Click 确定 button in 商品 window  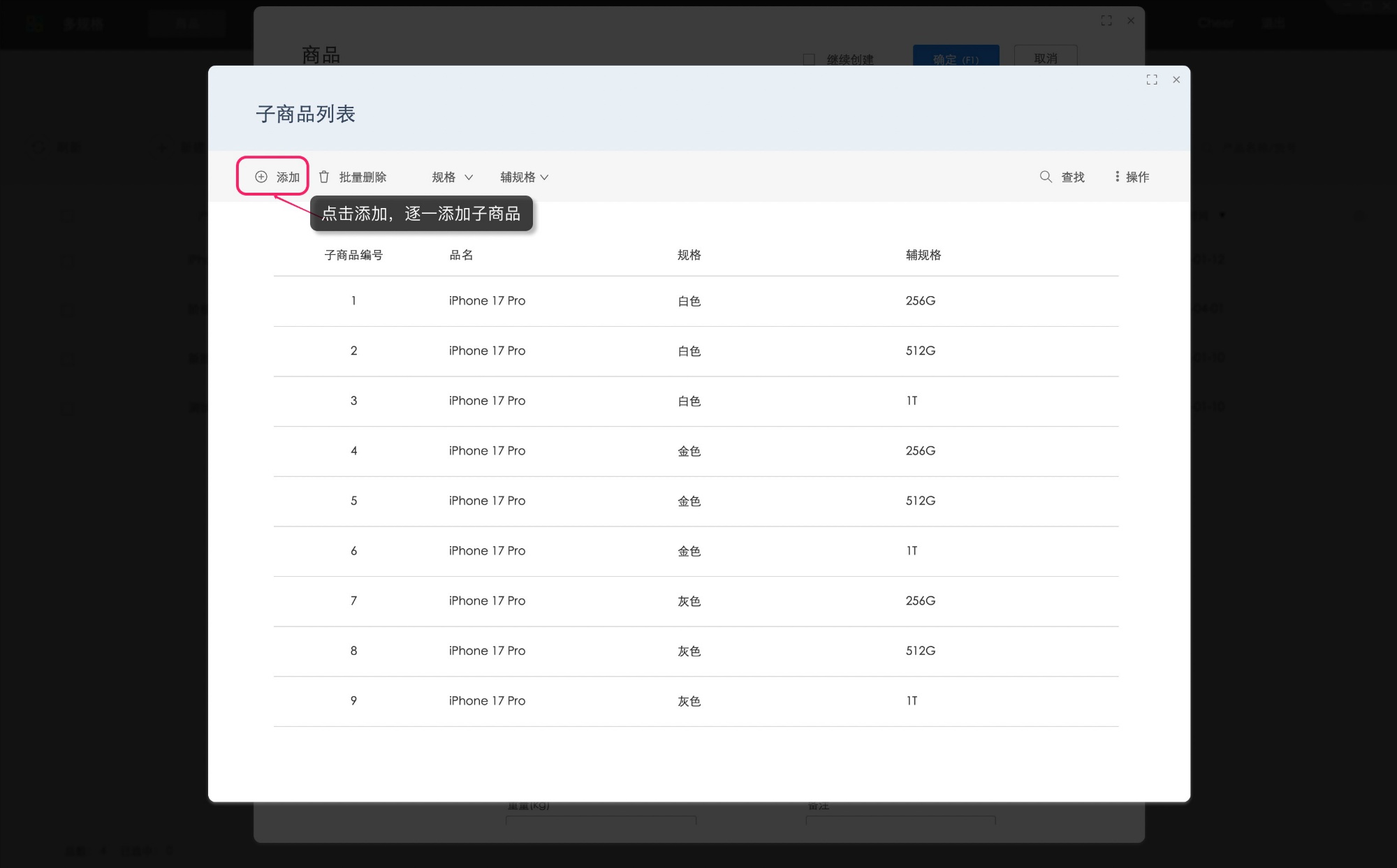point(956,56)
